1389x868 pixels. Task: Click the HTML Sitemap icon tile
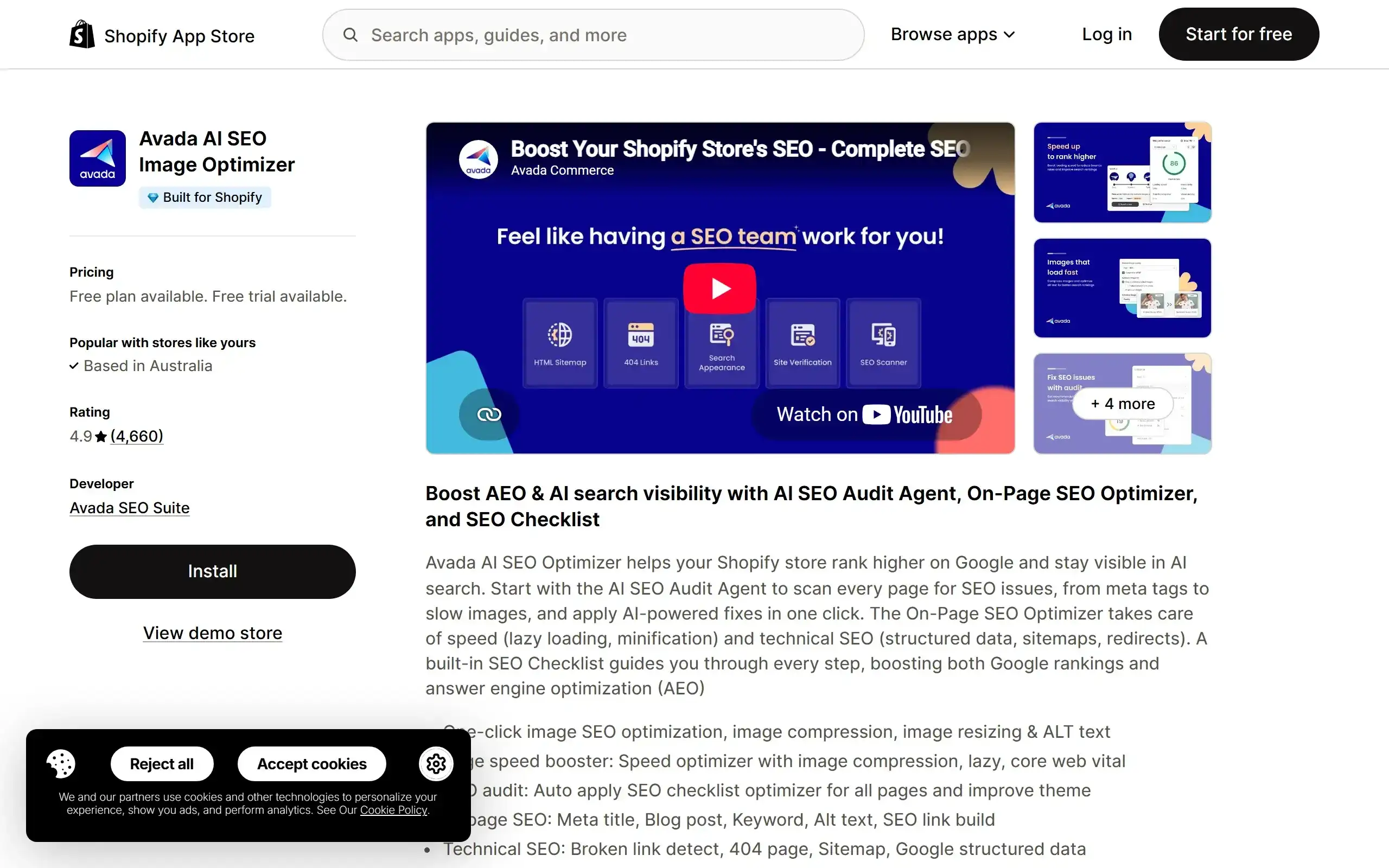coord(559,343)
